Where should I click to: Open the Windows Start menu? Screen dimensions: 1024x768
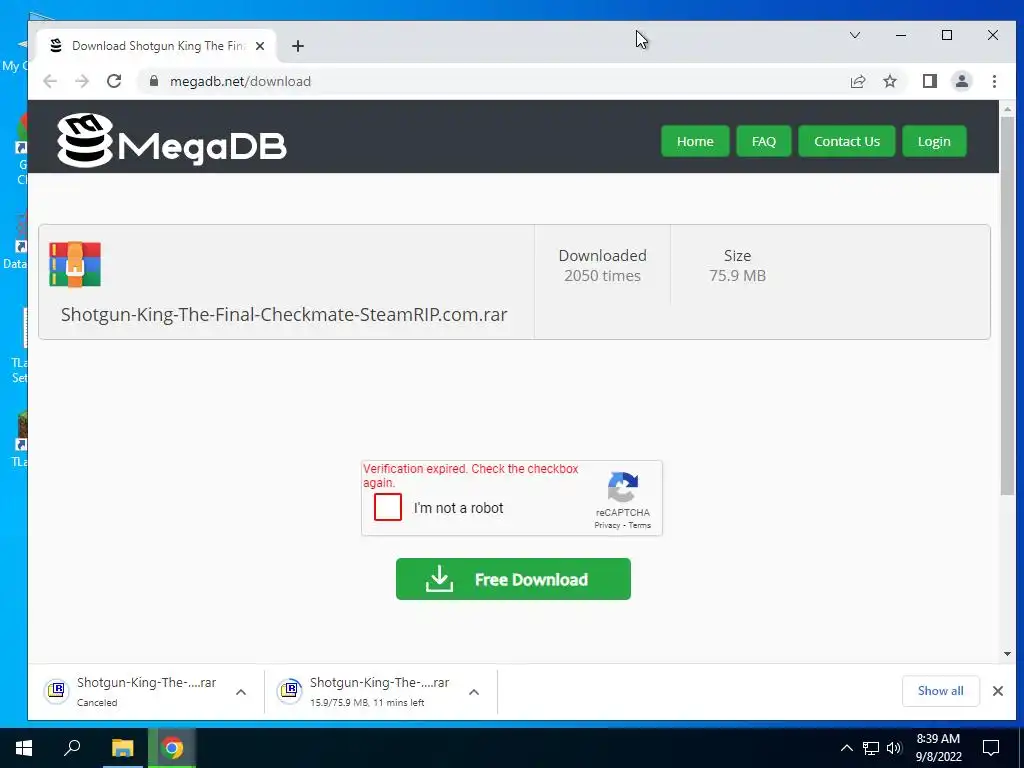24,748
